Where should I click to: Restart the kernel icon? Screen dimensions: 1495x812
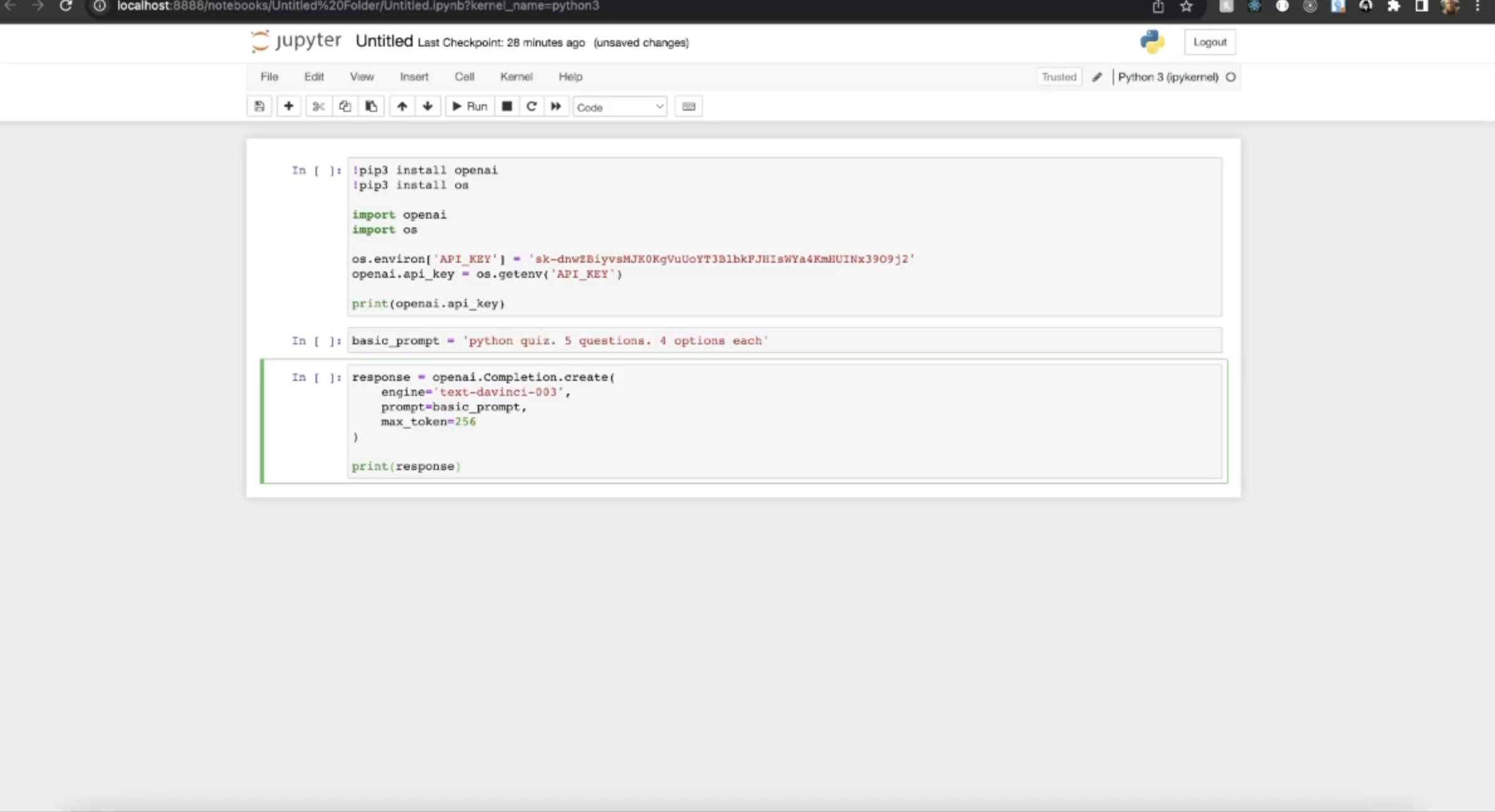point(531,106)
